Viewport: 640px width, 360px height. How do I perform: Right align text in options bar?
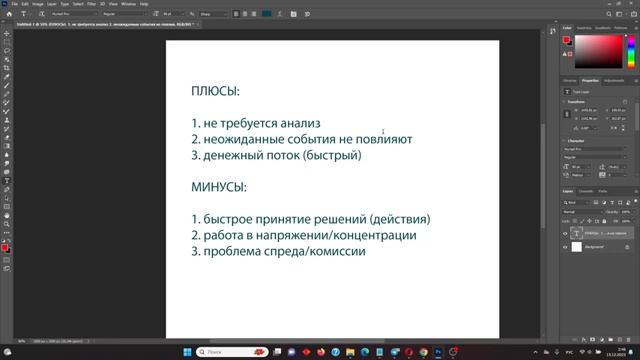click(254, 14)
